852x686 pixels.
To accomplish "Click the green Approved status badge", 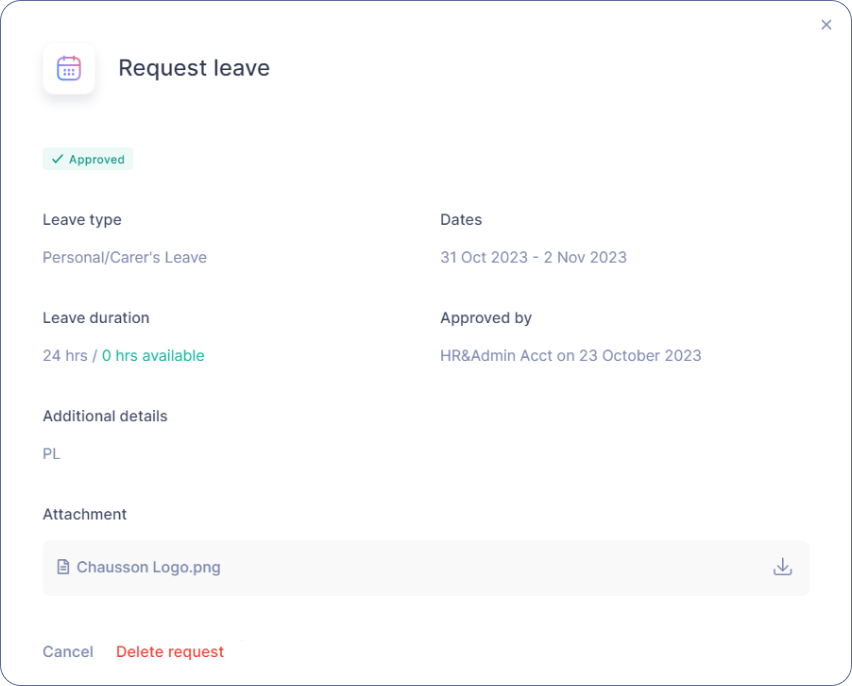I will (87, 158).
